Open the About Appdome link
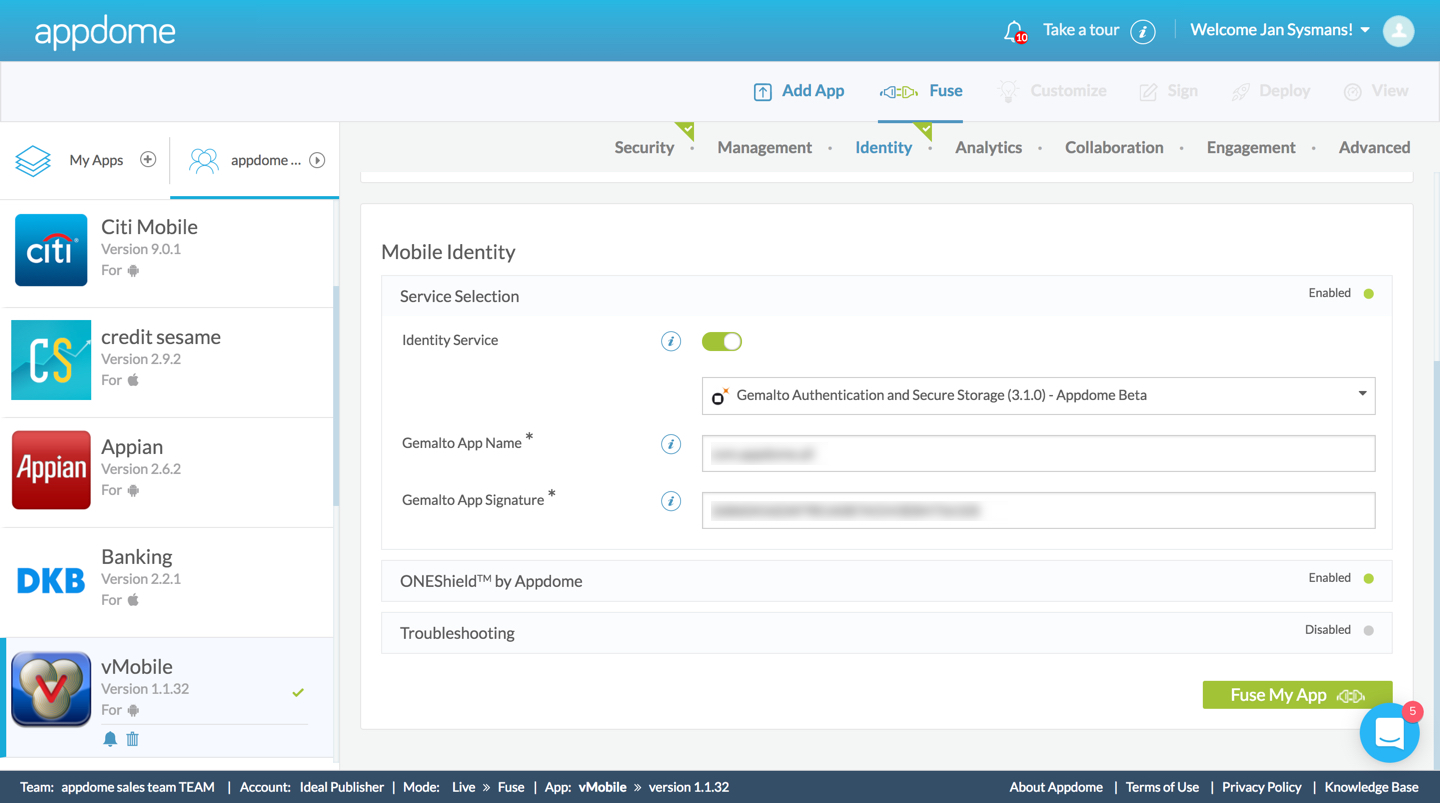The width and height of the screenshot is (1440, 803). click(x=1056, y=787)
